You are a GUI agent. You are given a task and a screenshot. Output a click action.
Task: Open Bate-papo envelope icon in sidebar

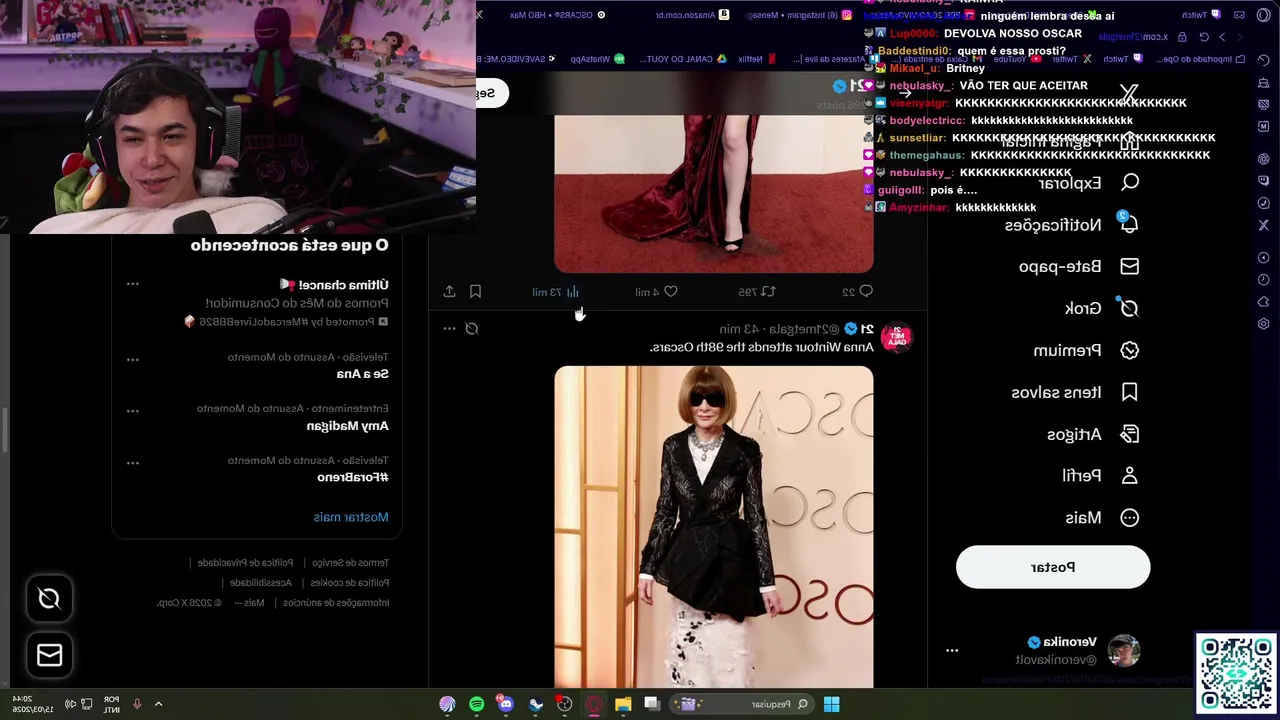pyautogui.click(x=1130, y=266)
